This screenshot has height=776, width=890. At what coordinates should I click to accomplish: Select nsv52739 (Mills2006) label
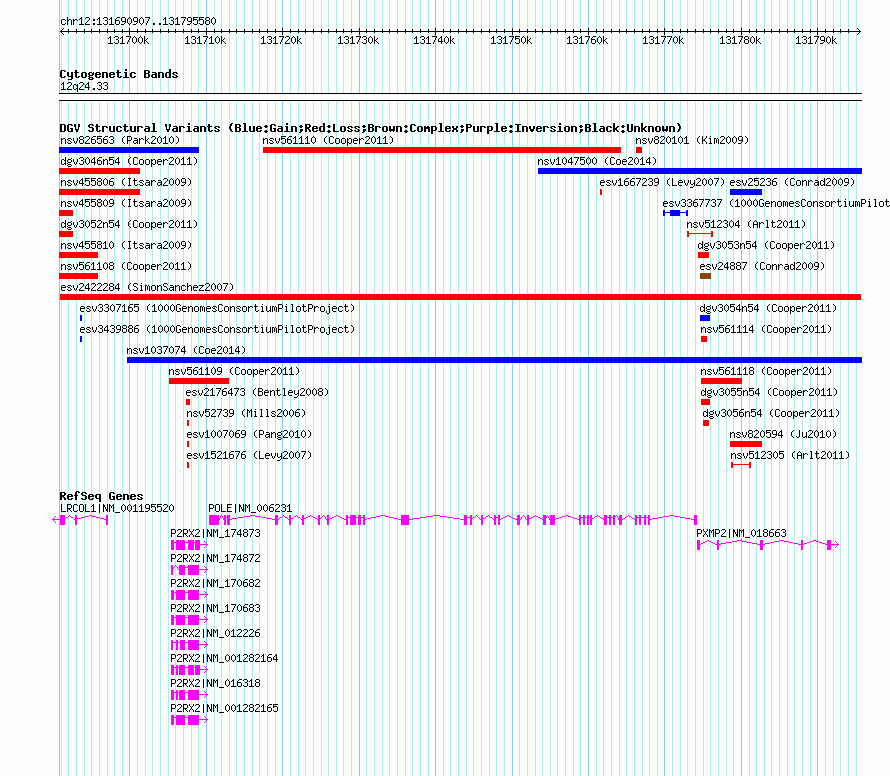click(x=246, y=413)
